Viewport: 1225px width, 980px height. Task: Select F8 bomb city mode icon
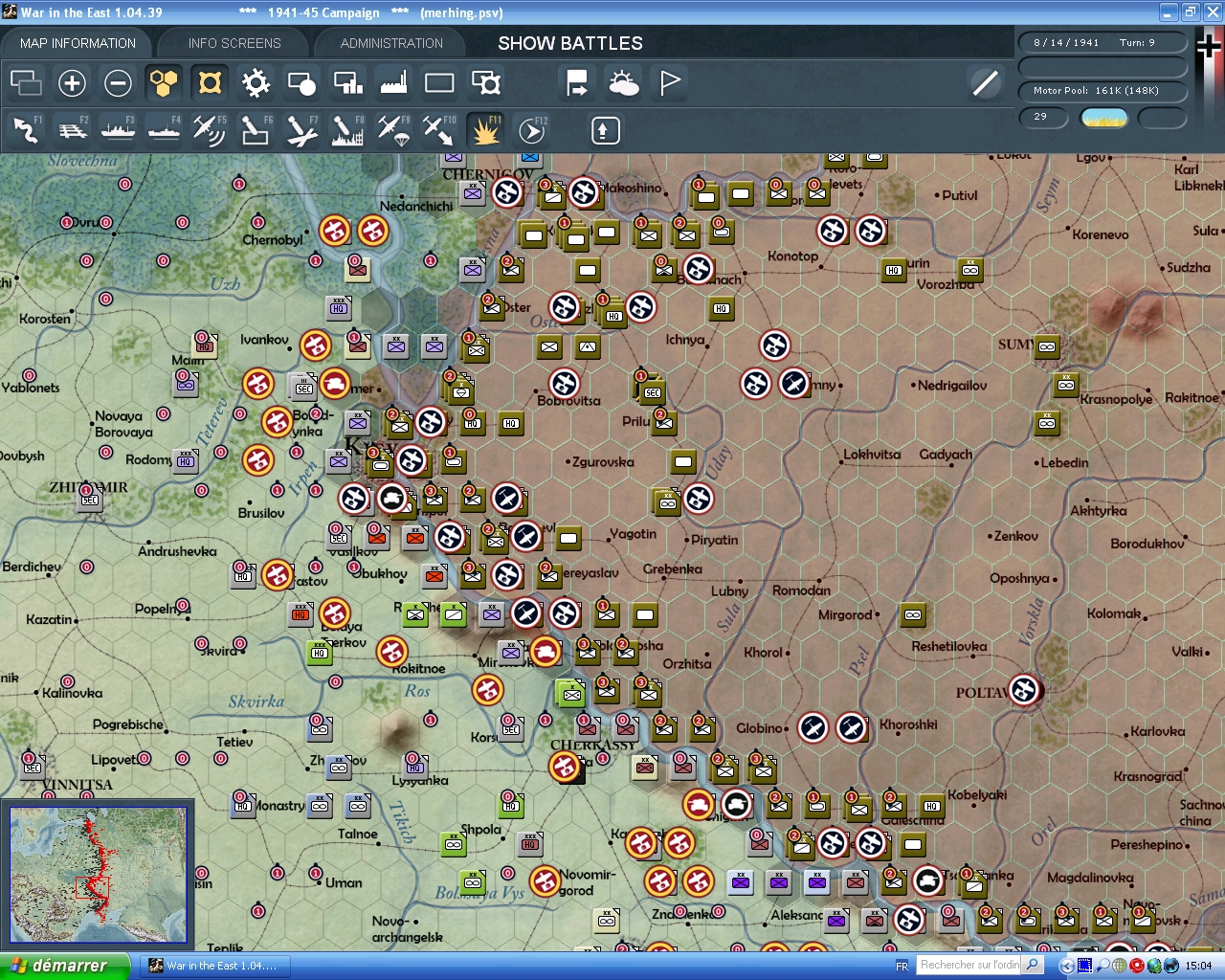pyautogui.click(x=347, y=130)
